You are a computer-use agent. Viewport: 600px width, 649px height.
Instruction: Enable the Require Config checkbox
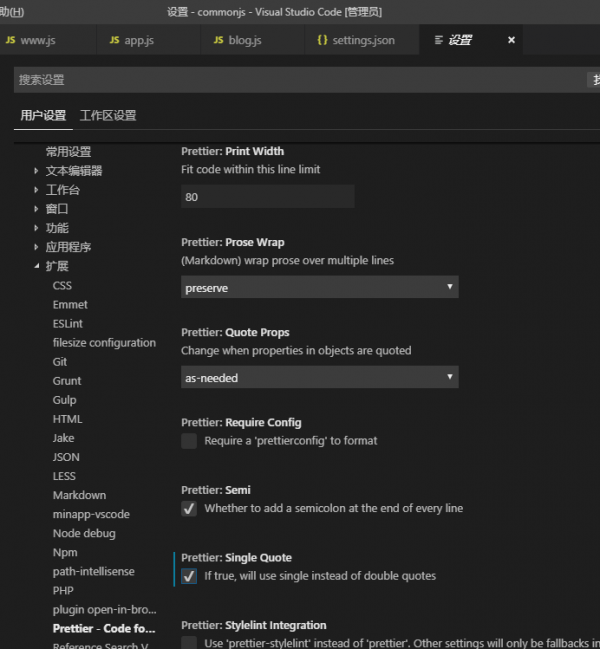pos(189,441)
